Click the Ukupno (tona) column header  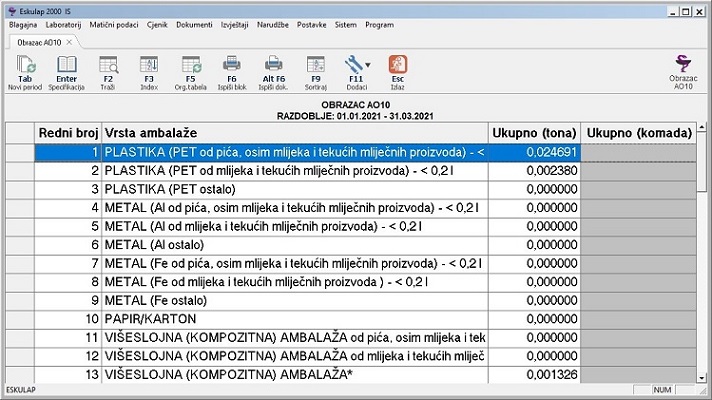click(x=534, y=133)
